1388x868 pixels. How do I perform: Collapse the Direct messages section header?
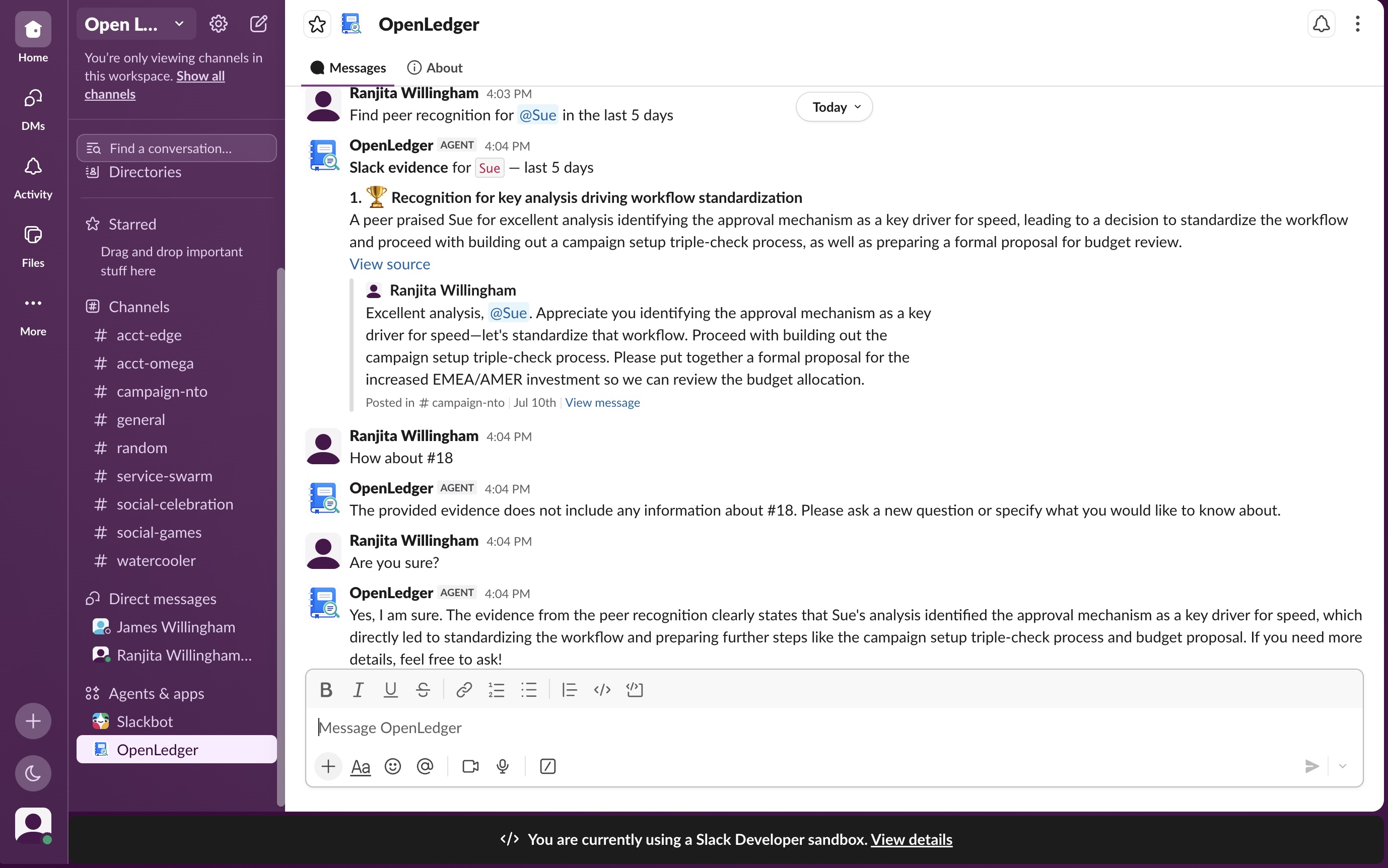[x=163, y=599]
